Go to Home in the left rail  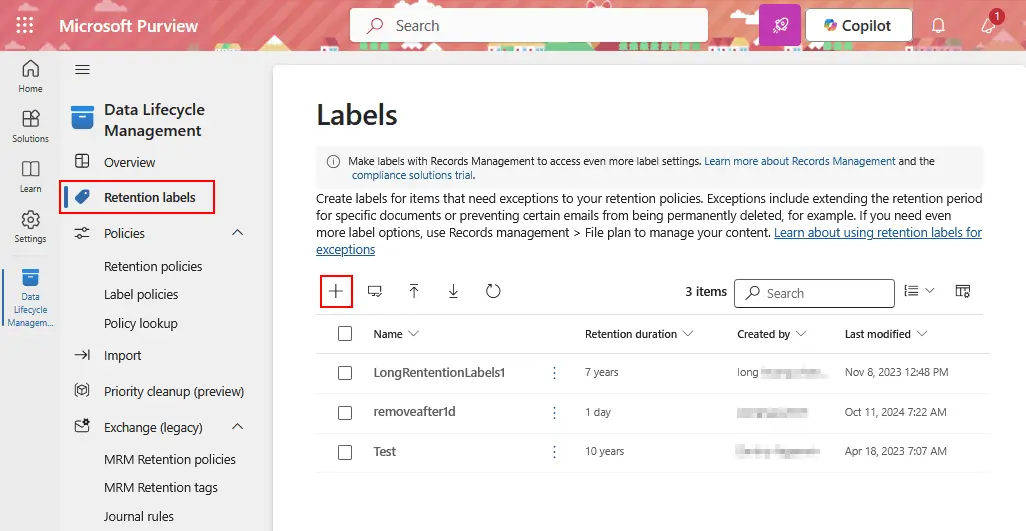[x=30, y=76]
